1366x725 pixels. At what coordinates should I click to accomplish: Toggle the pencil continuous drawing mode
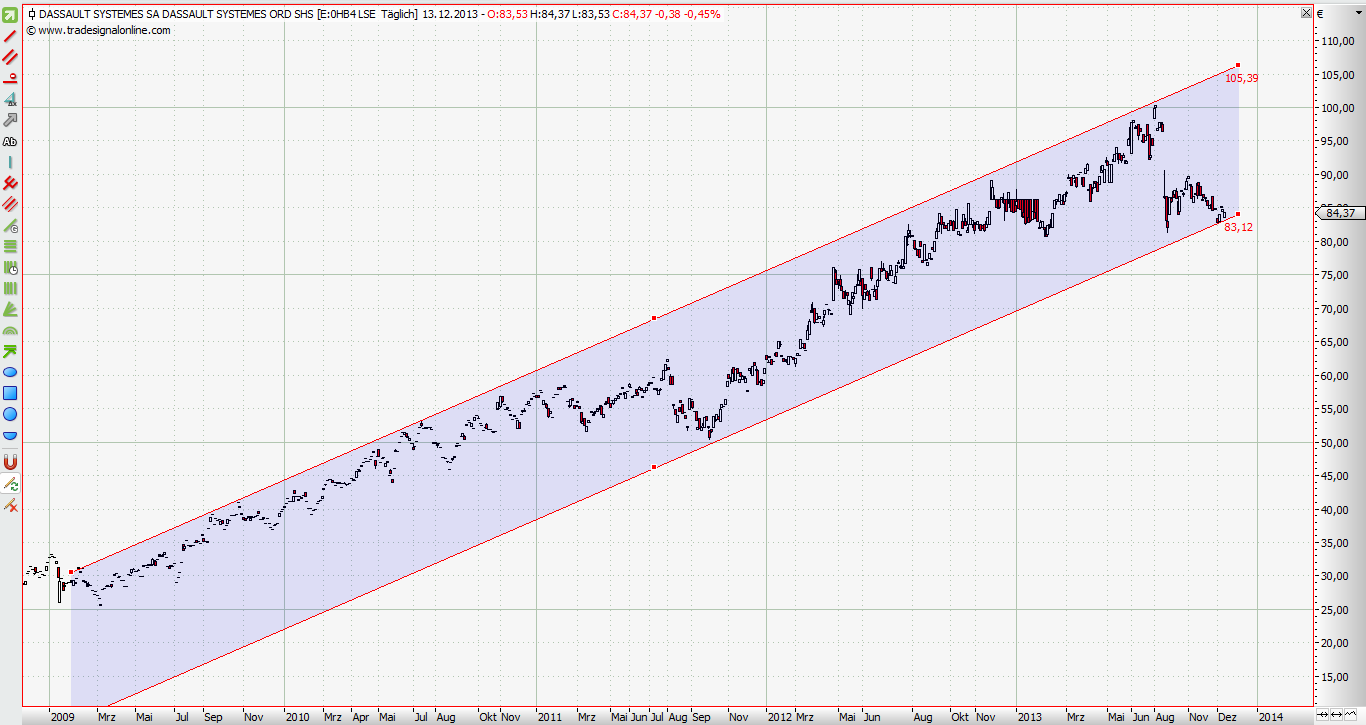[10, 484]
